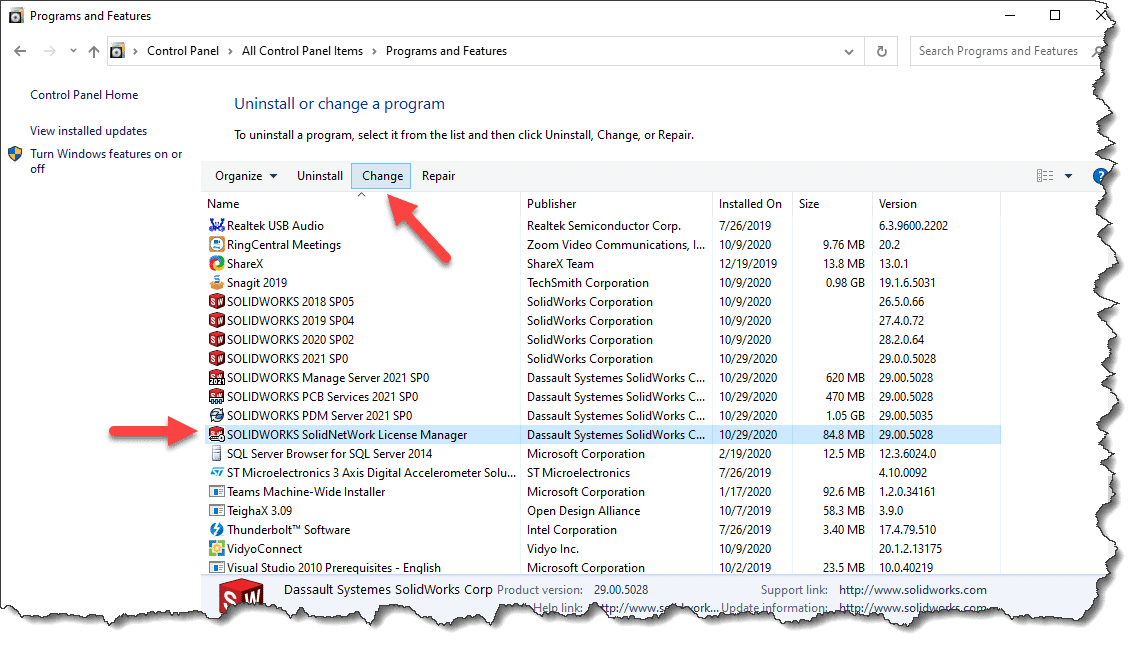The image size is (1140, 649).
Task: Refresh the Programs and Features list
Action: (x=881, y=51)
